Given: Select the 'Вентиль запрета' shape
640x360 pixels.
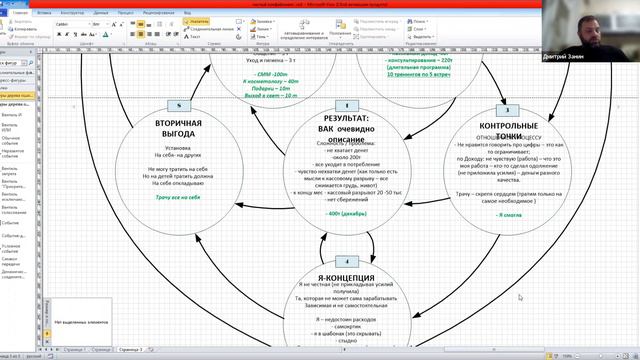Looking at the screenshot, I should click(10, 171).
